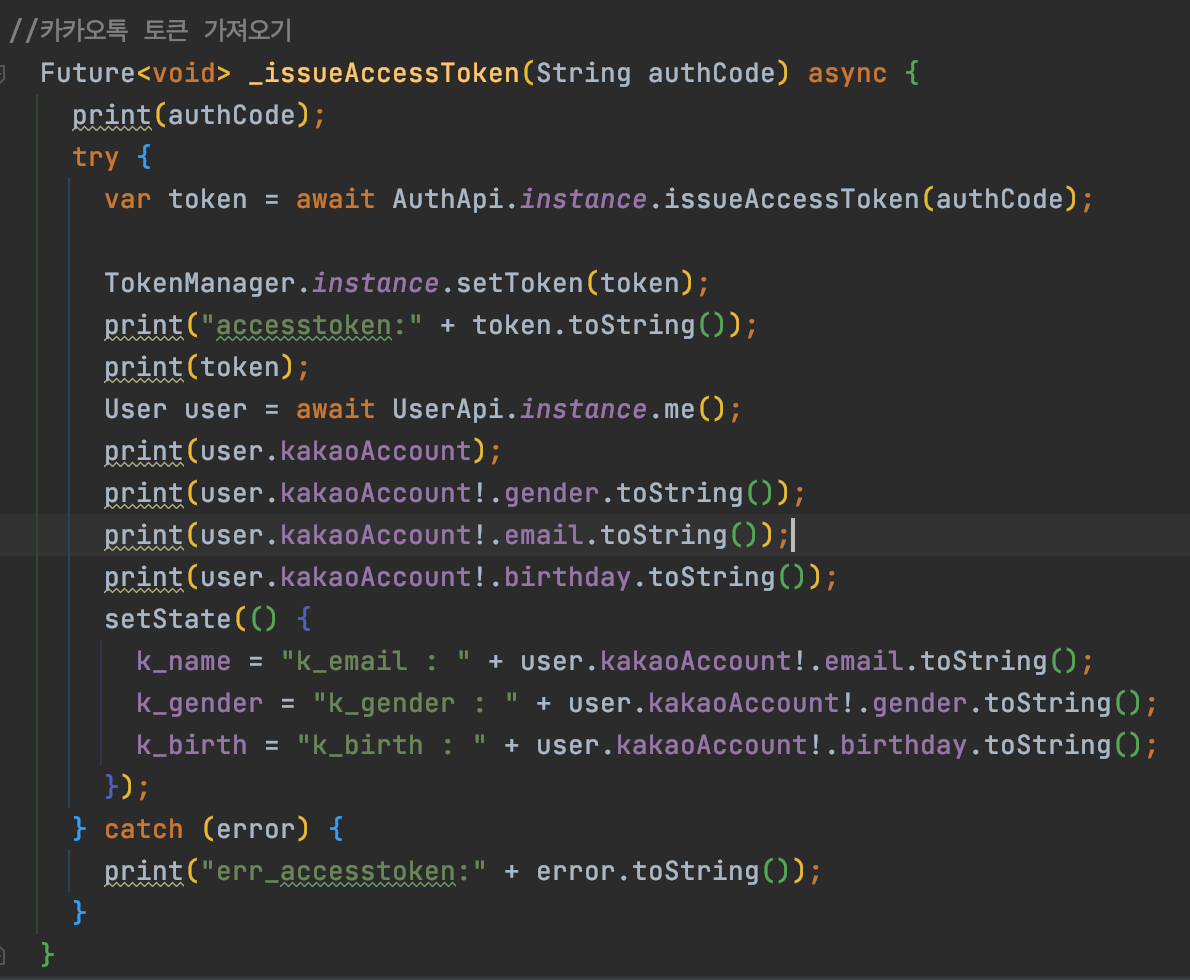The height and width of the screenshot is (980, 1190).
Task: Click the var keyword before token
Action: tap(128, 199)
